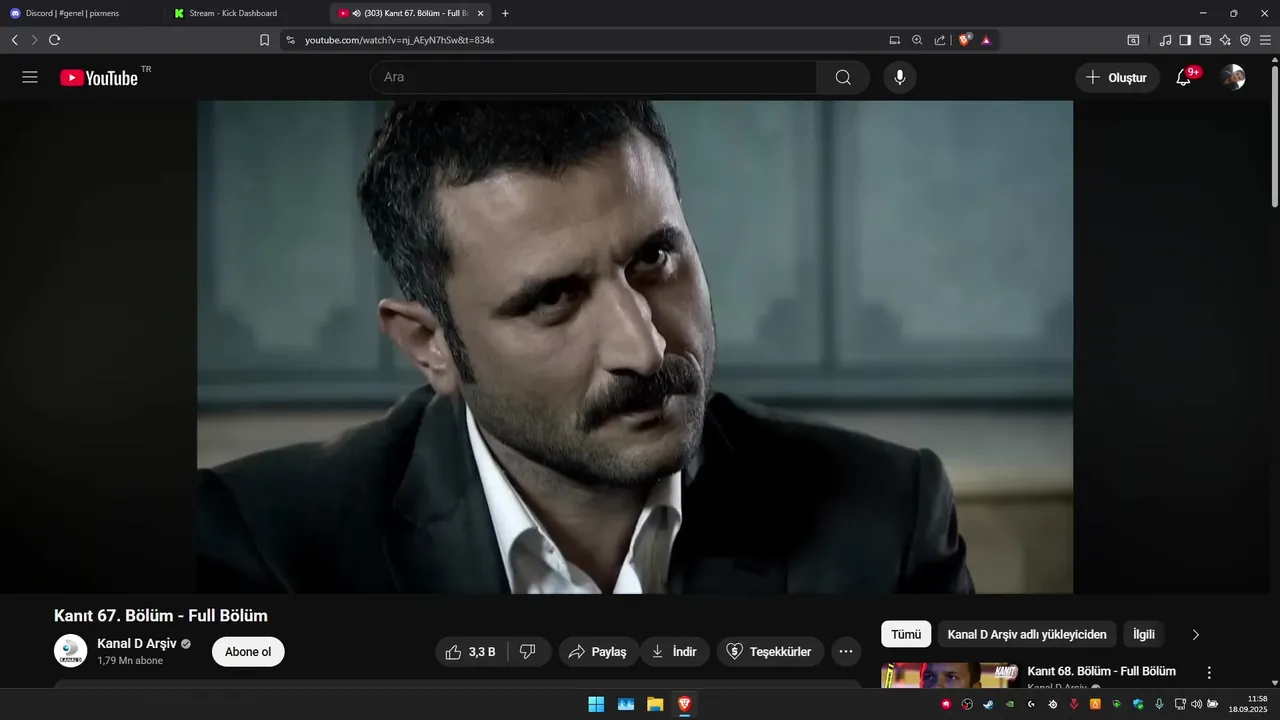Switch to the Discord #genel tab
Image resolution: width=1280 pixels, height=720 pixels.
tap(82, 13)
